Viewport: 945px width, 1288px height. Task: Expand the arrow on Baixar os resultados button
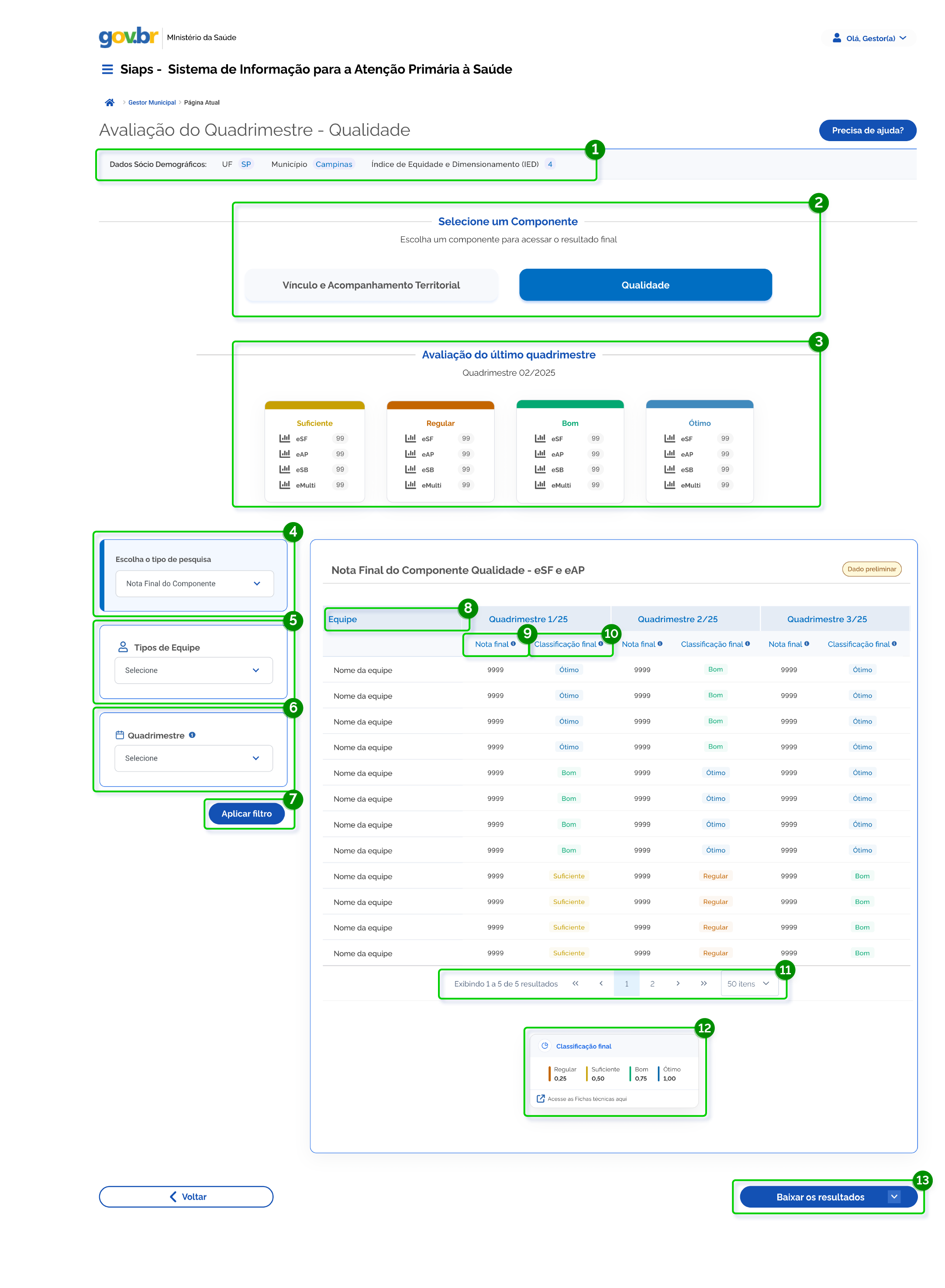[x=894, y=1196]
